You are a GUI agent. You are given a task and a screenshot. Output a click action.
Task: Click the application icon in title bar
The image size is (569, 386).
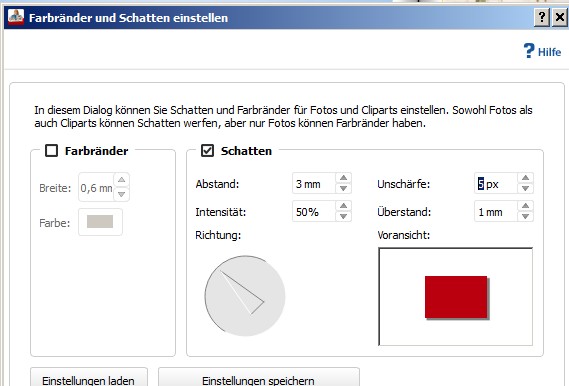coord(16,17)
